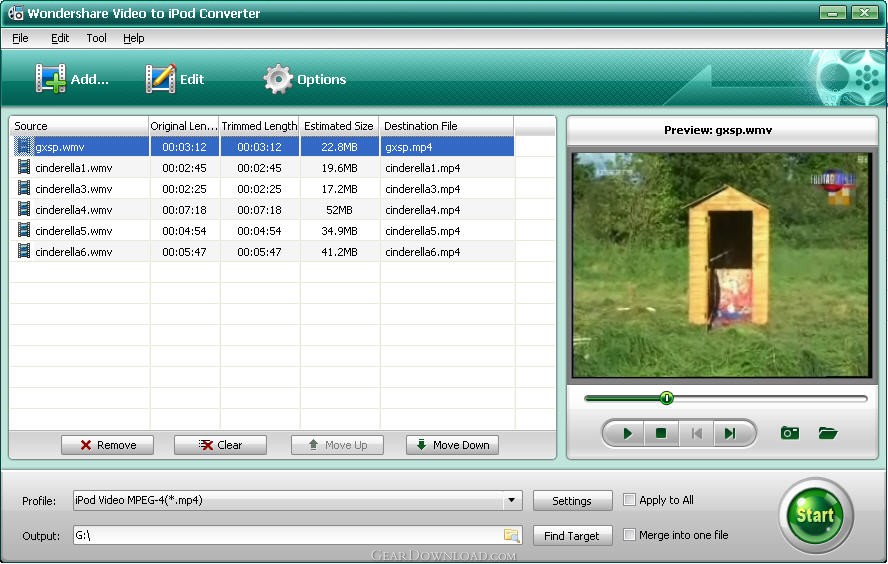Click the app icon in title bar
The image size is (888, 564).
(x=15, y=12)
